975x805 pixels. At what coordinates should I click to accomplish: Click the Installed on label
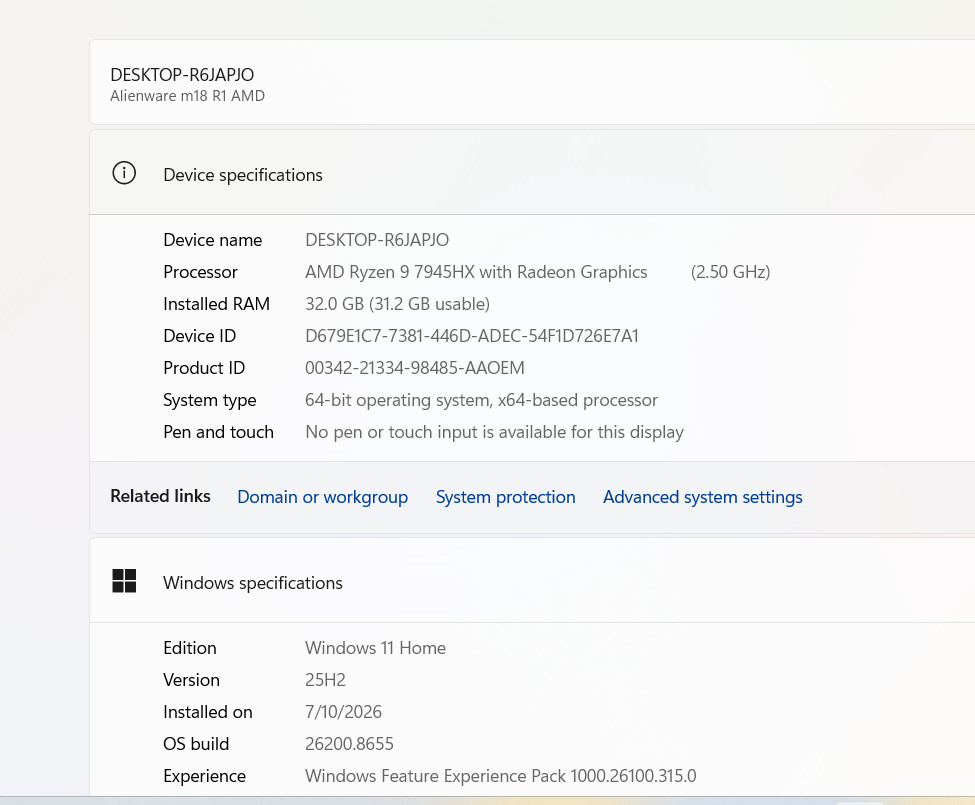208,712
